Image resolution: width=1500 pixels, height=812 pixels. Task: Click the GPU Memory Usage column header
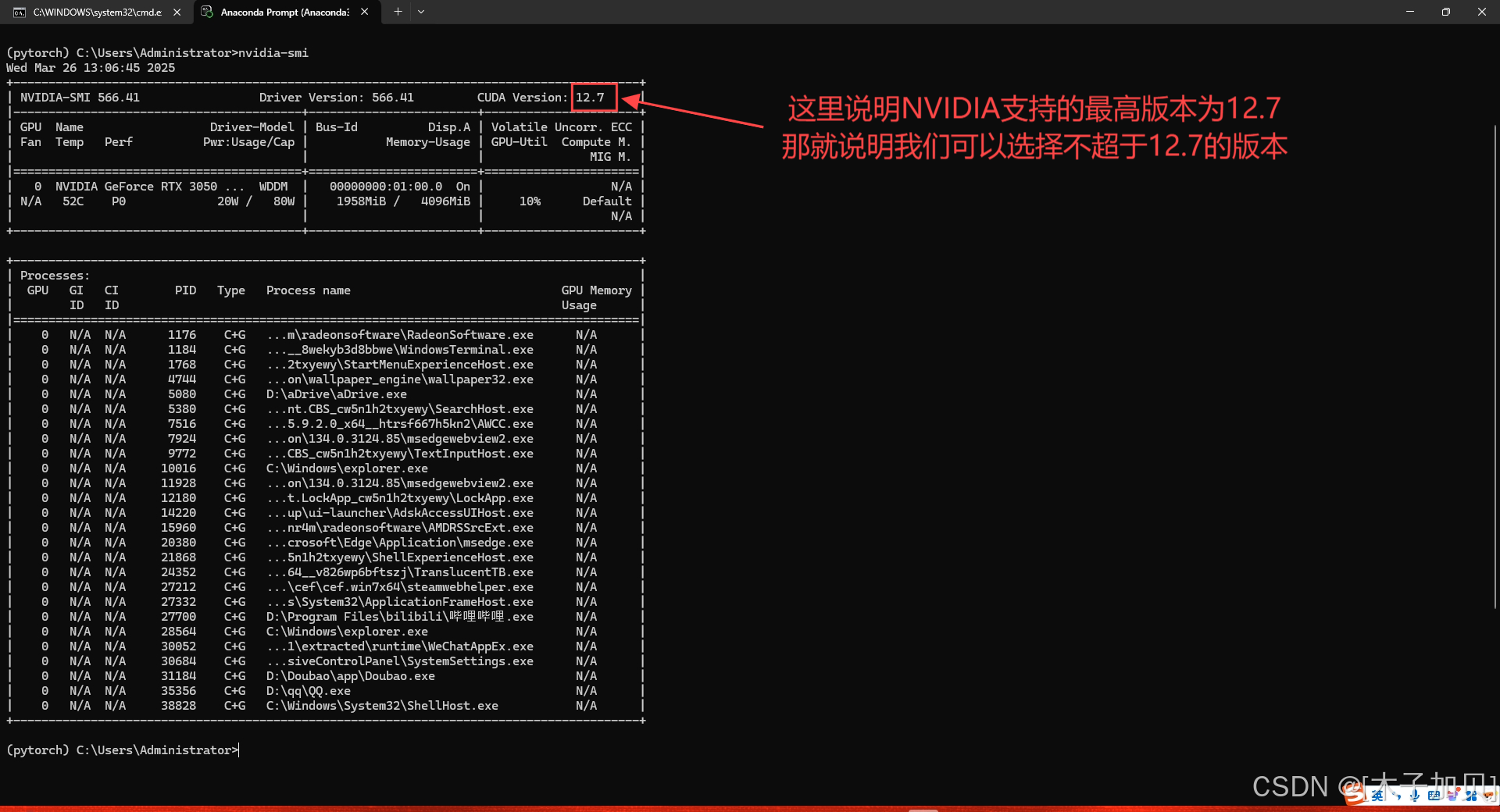pos(597,297)
